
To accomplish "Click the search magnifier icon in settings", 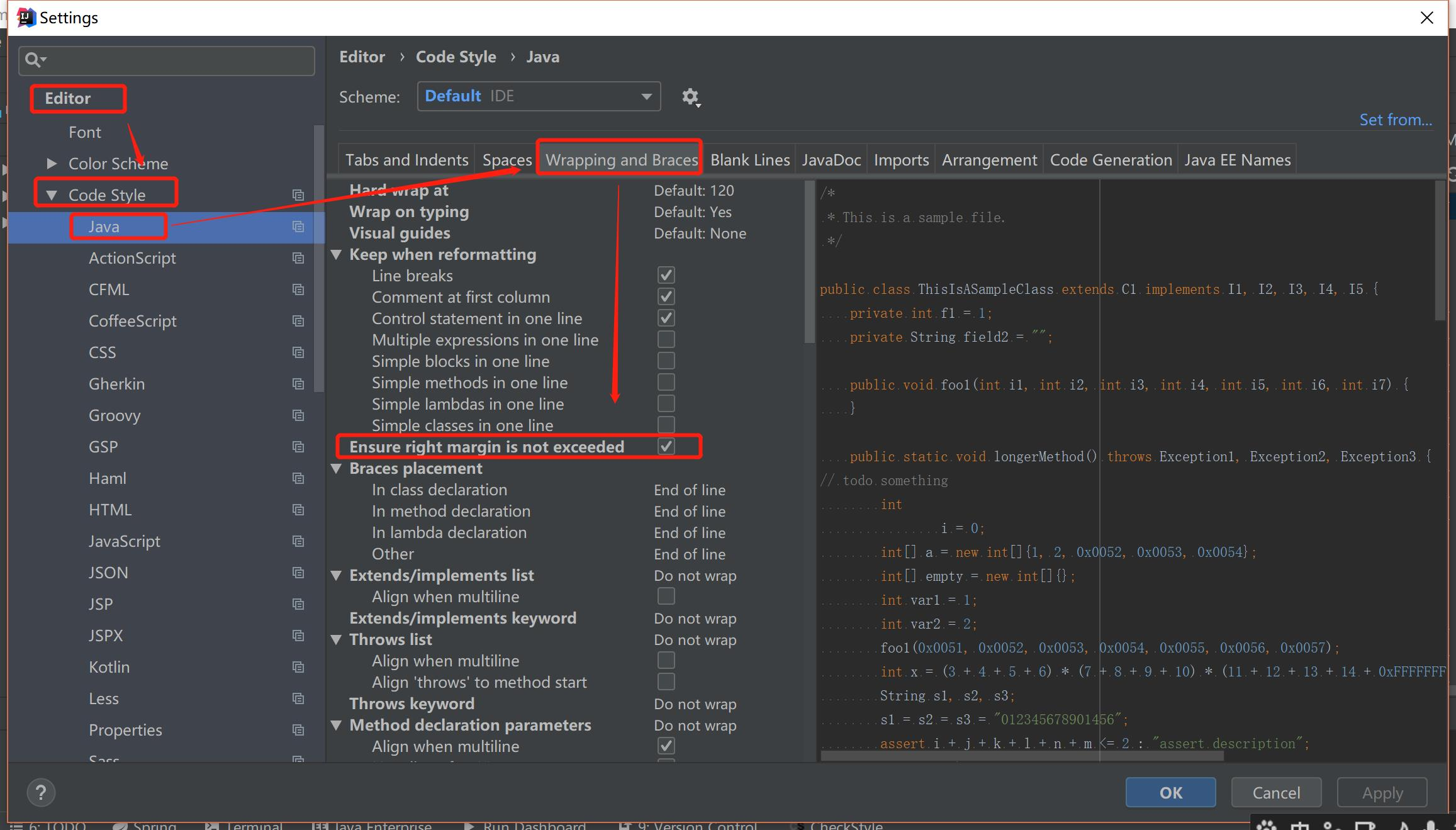I will [34, 60].
